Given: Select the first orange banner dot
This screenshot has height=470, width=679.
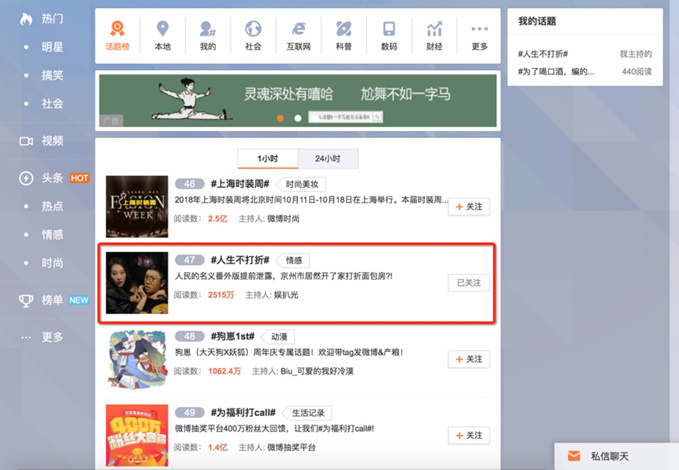Looking at the screenshot, I should click(280, 118).
